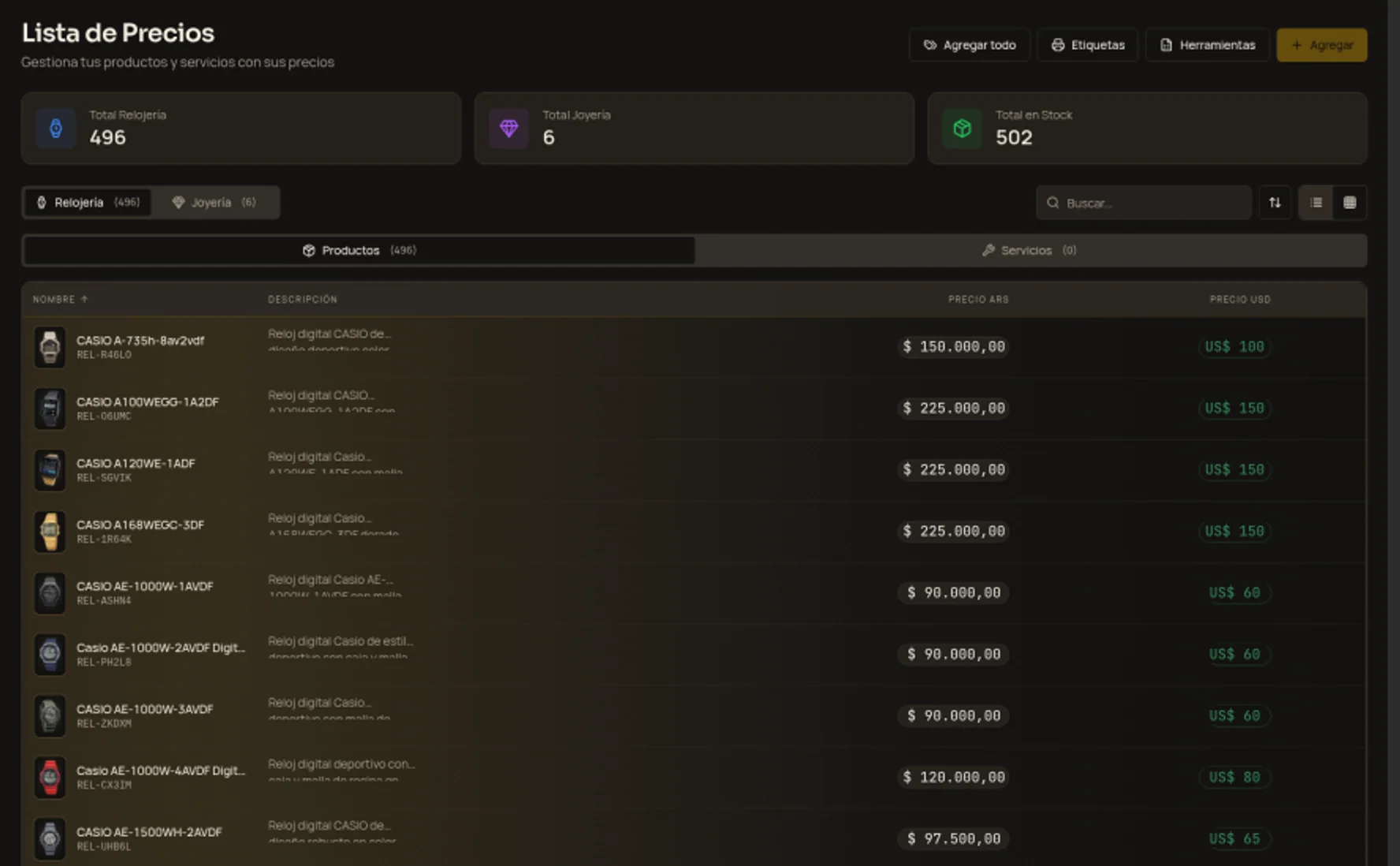Click the Agregar todo button
1400x866 pixels.
(x=970, y=45)
